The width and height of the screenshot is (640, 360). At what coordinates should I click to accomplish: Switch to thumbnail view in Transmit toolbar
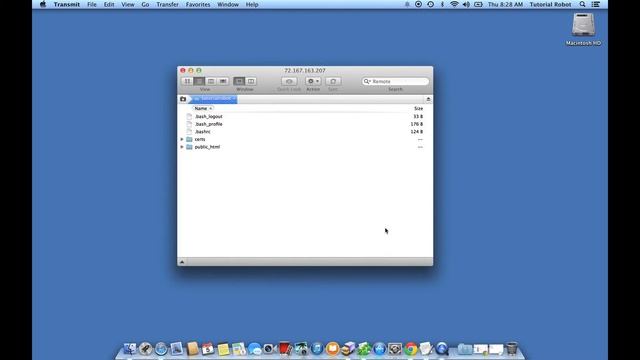(x=187, y=81)
